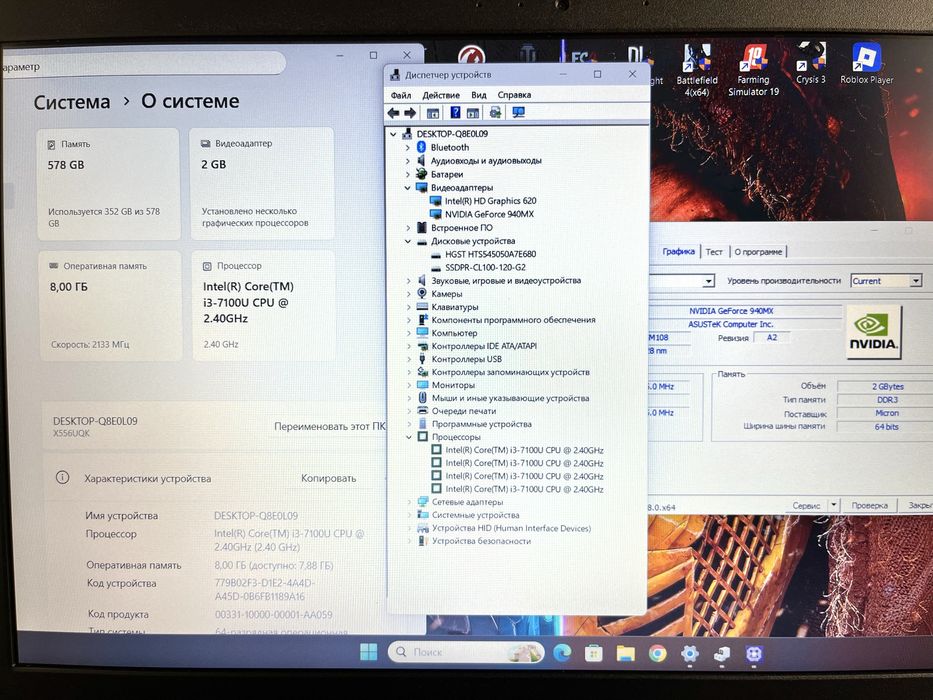Click the driver update toolbar icon
933x700 pixels.
[495, 112]
